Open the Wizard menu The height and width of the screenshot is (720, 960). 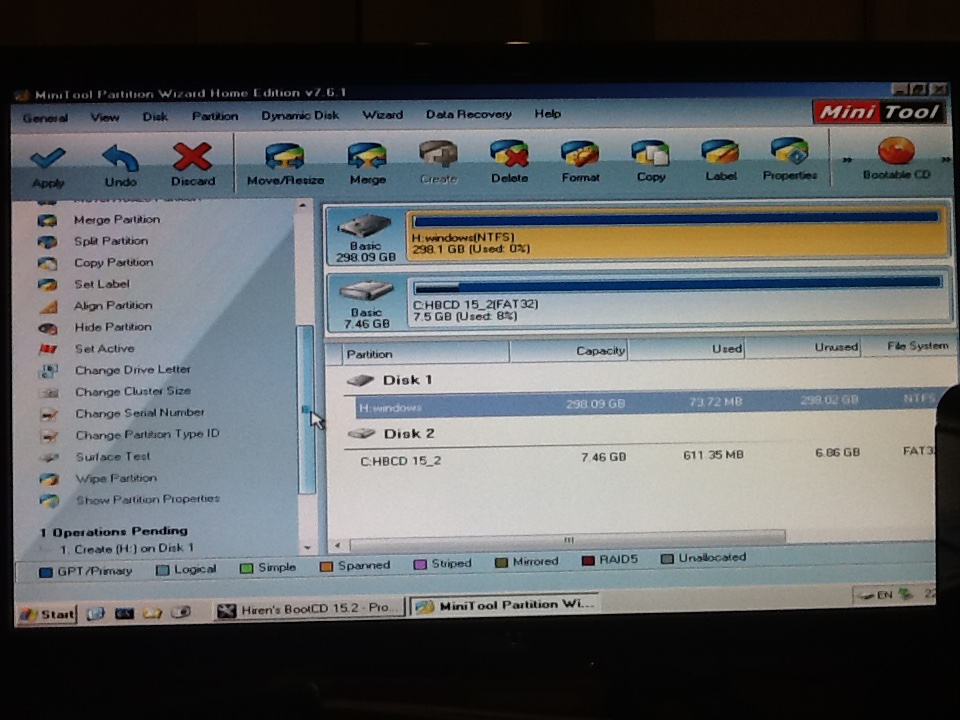click(382, 114)
